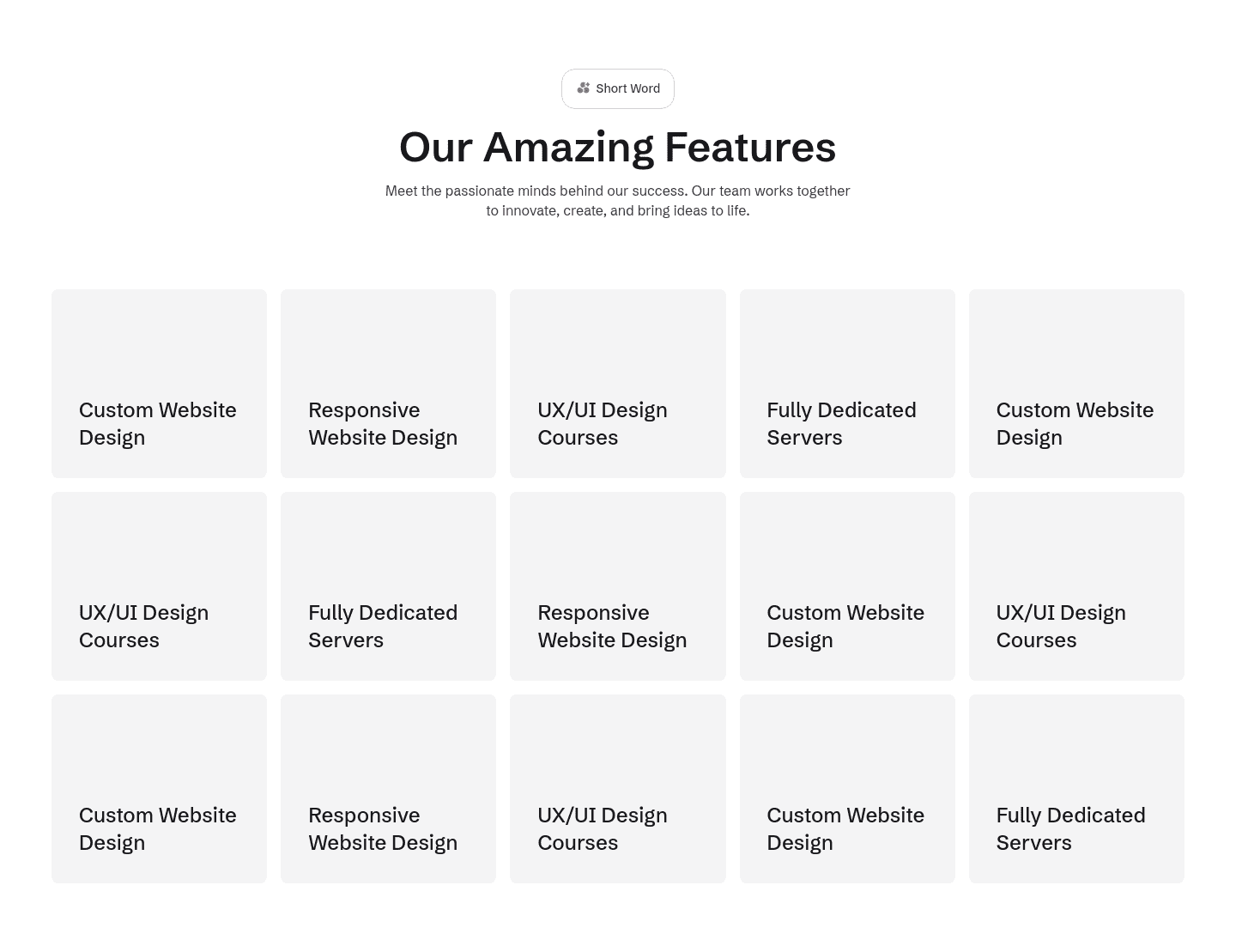Click the Short Word badge label
Screen dimensions: 1236x952
point(627,88)
